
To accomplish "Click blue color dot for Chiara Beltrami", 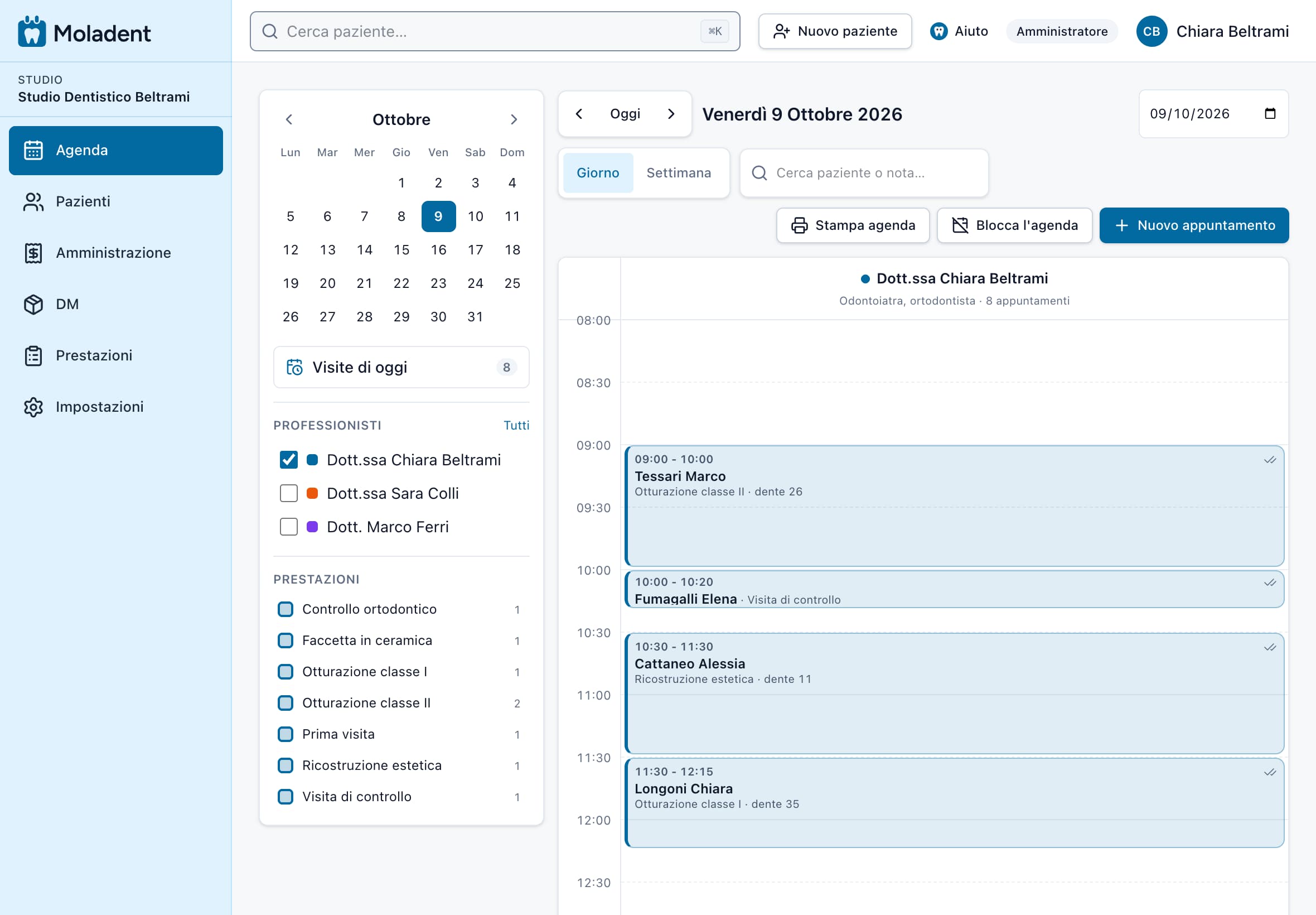I will click(312, 460).
